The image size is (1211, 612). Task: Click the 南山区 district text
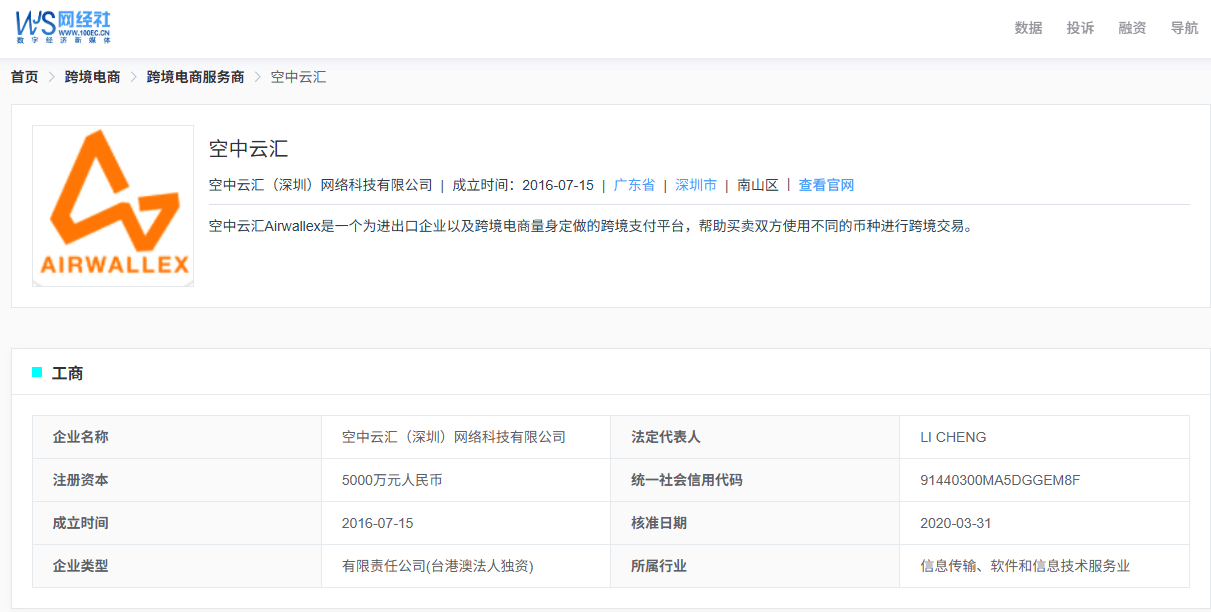point(758,185)
